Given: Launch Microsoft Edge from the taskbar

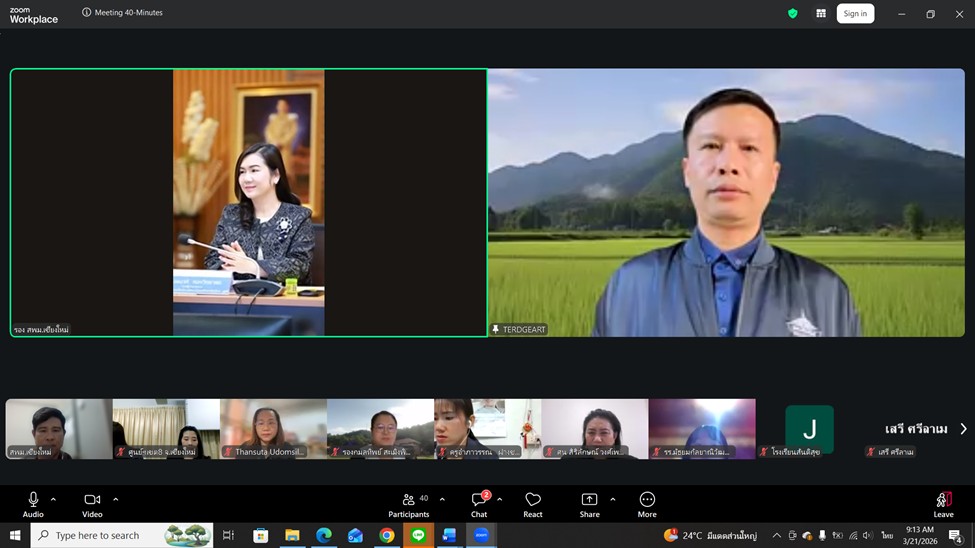Looking at the screenshot, I should tap(324, 535).
